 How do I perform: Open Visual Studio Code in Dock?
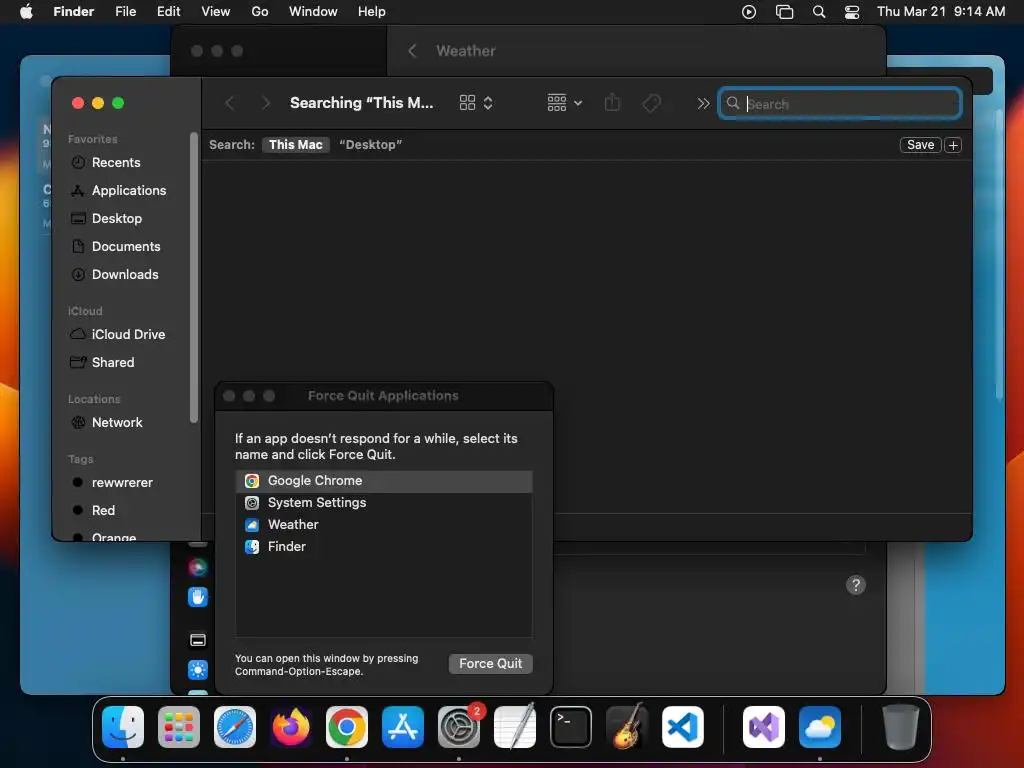(x=683, y=727)
